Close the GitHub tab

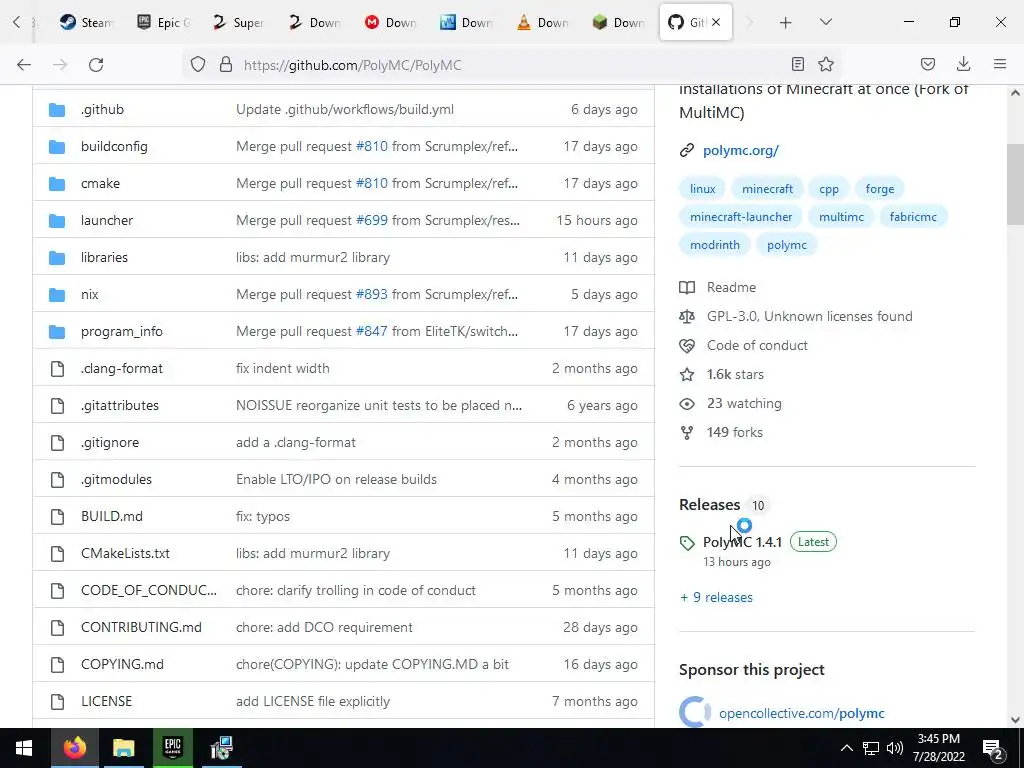[716, 22]
